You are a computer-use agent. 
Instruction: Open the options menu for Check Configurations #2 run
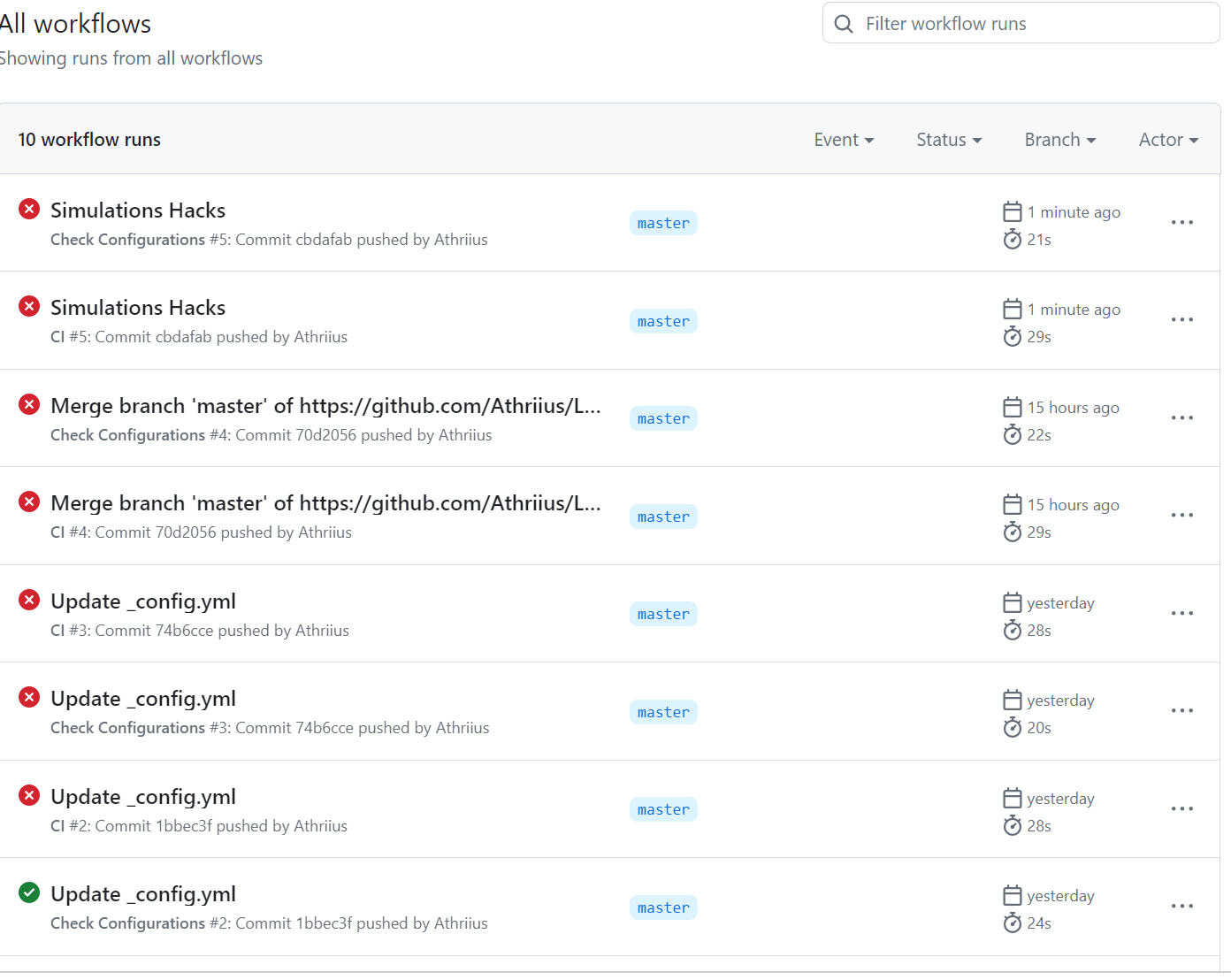[x=1182, y=906]
